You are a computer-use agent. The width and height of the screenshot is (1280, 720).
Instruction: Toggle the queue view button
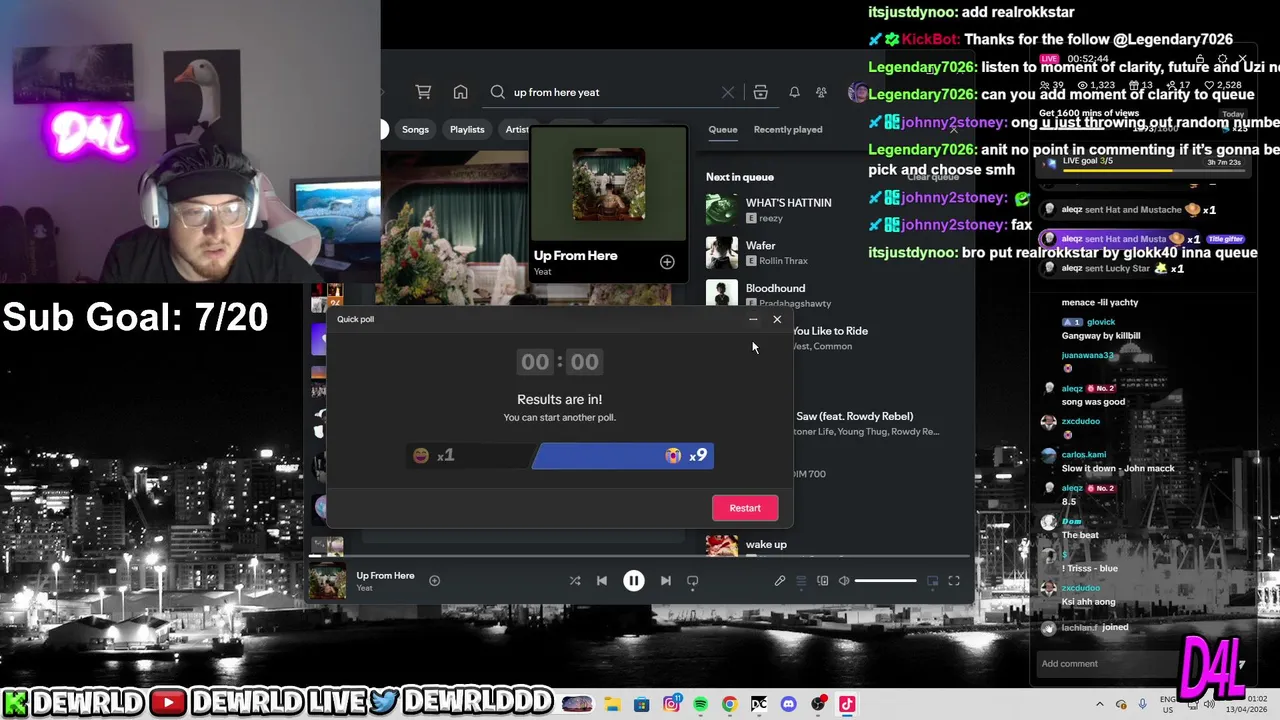(801, 580)
